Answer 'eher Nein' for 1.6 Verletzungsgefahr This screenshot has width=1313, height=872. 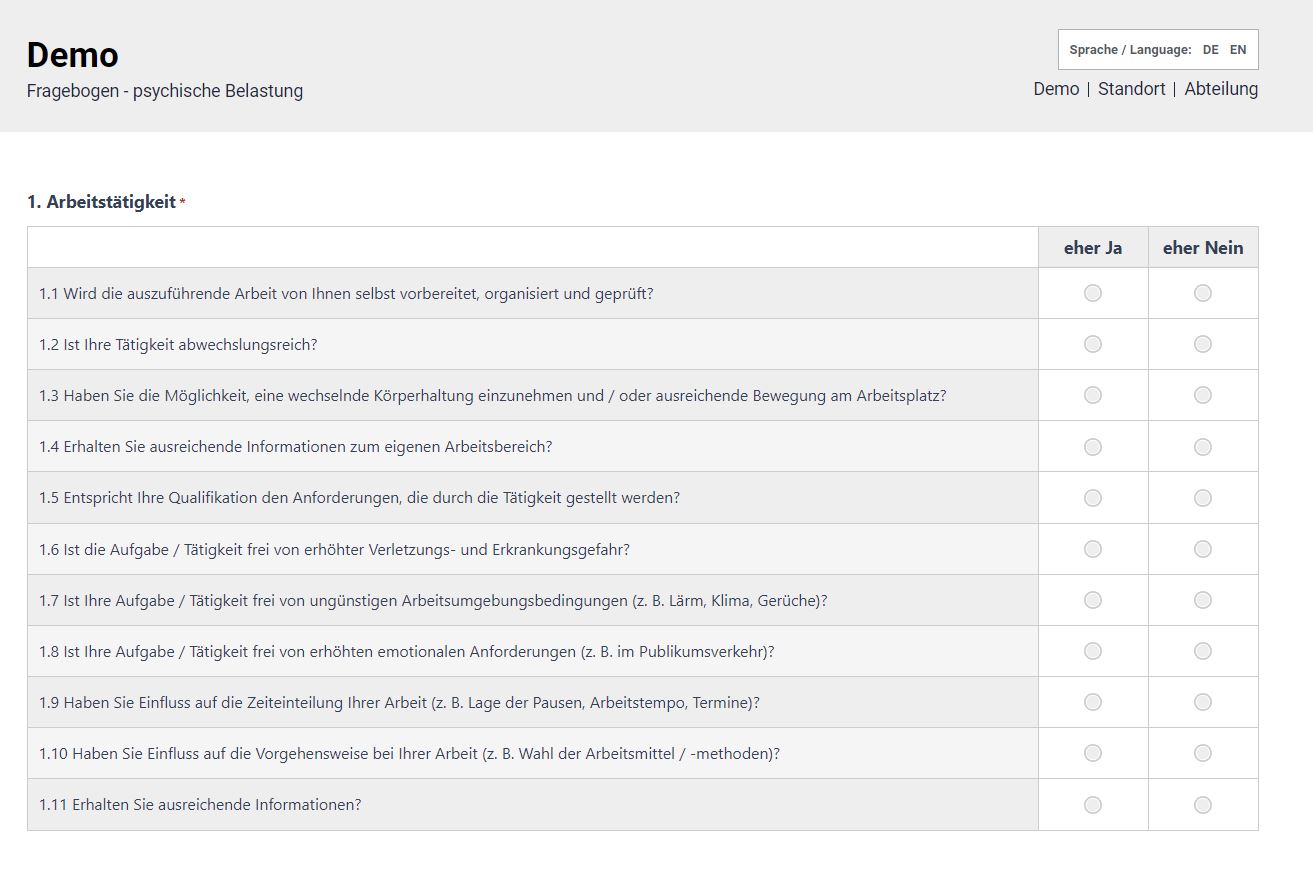pyautogui.click(x=1203, y=549)
